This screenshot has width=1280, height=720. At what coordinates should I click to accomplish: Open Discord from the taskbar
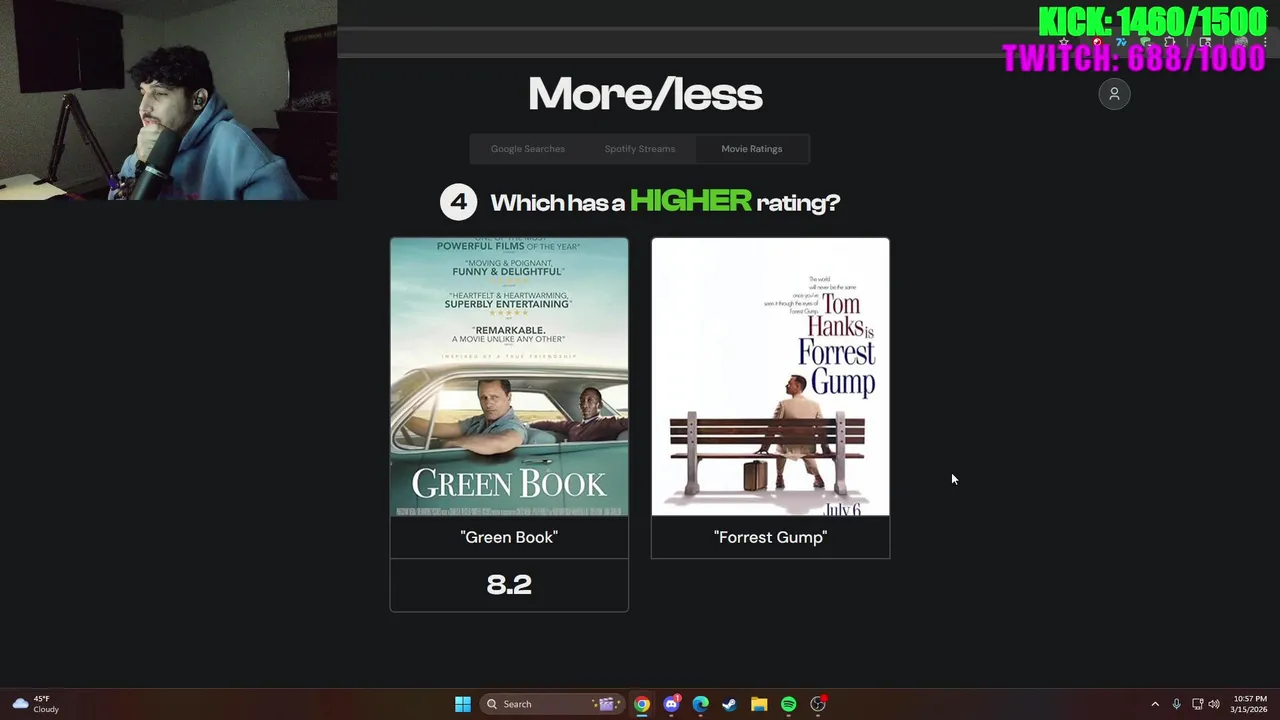671,704
